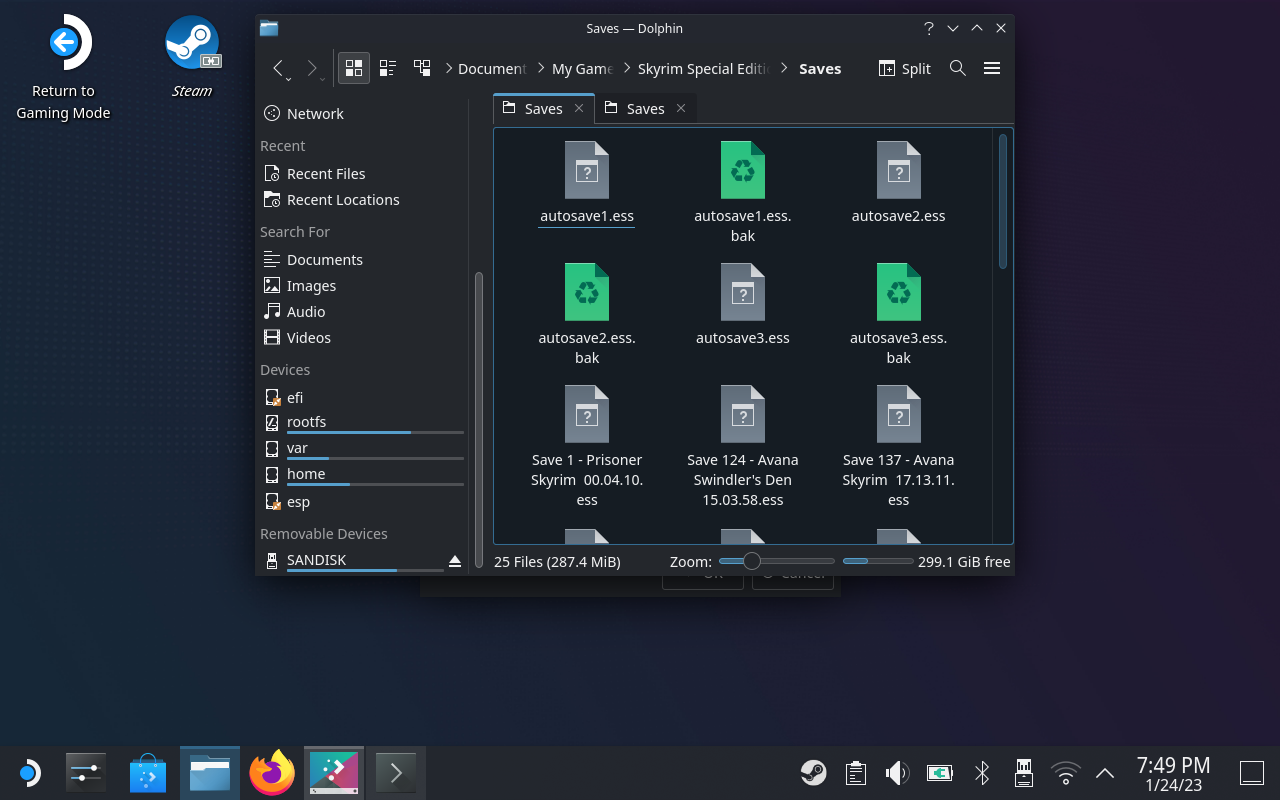This screenshot has width=1280, height=800.
Task: Open the volume tray icon
Action: 897,773
